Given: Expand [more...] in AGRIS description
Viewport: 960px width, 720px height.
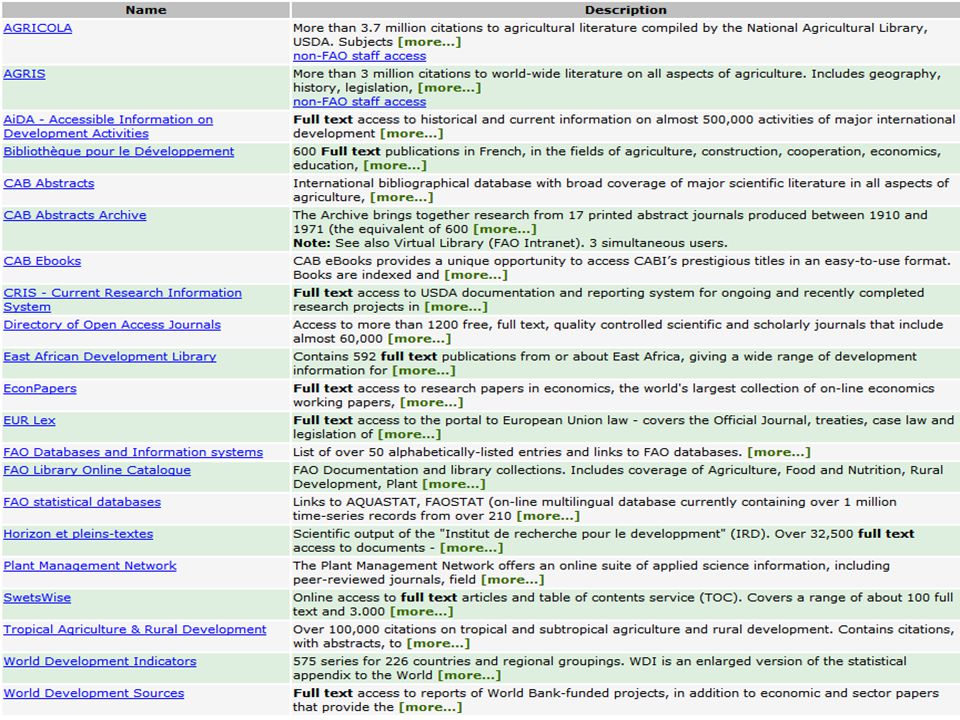Looking at the screenshot, I should pos(449,88).
